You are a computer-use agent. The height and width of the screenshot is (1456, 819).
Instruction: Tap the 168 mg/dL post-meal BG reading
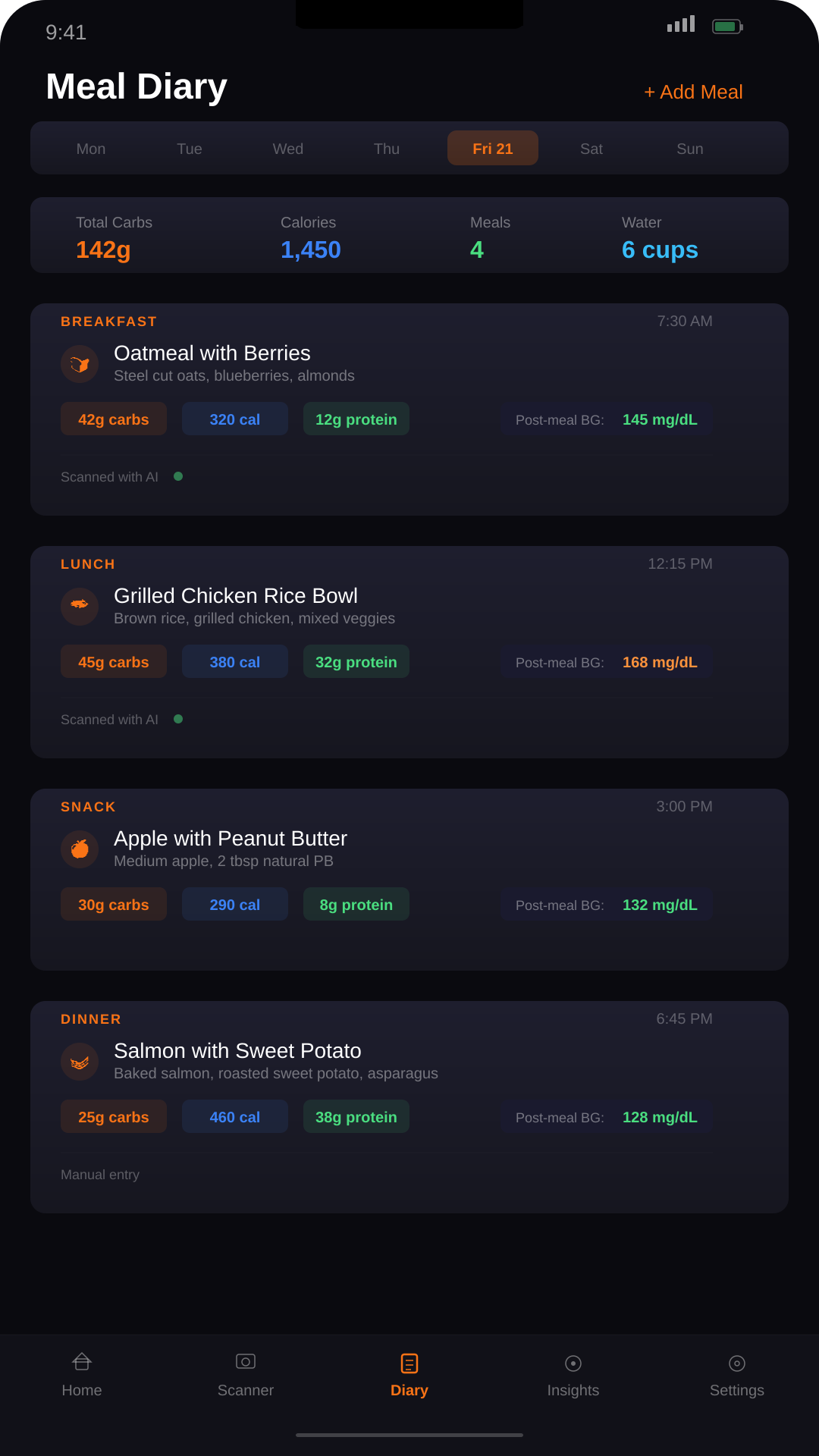tap(660, 662)
